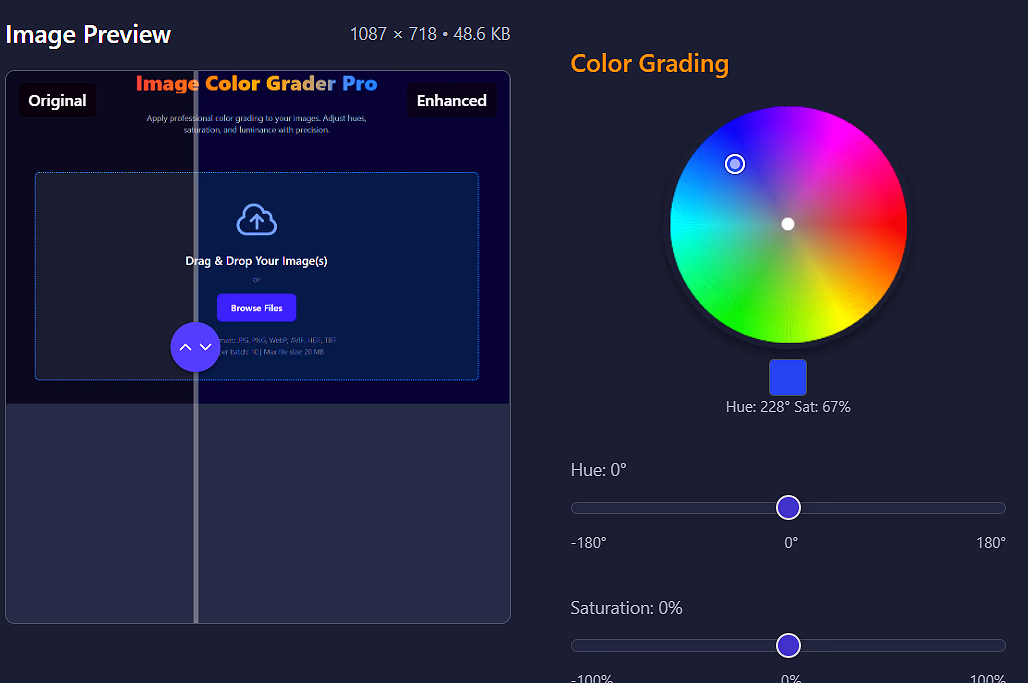The width and height of the screenshot is (1028, 683).
Task: Click the circular comparison slider handle
Action: (196, 347)
